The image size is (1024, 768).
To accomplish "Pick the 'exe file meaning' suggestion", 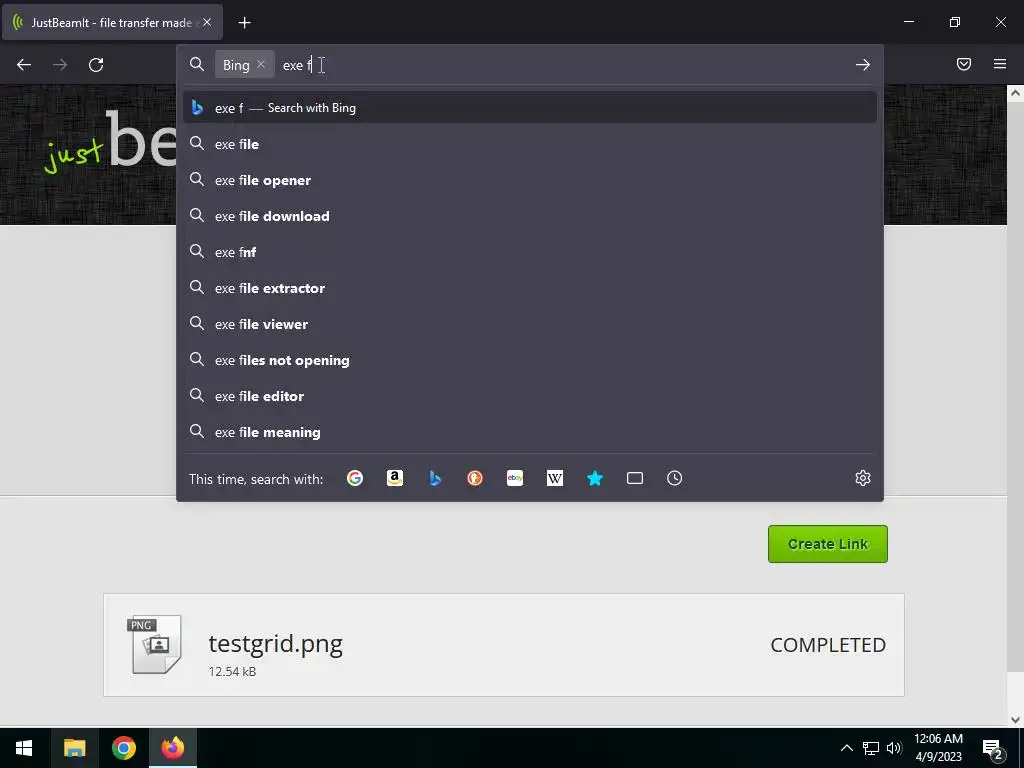I will (x=530, y=432).
